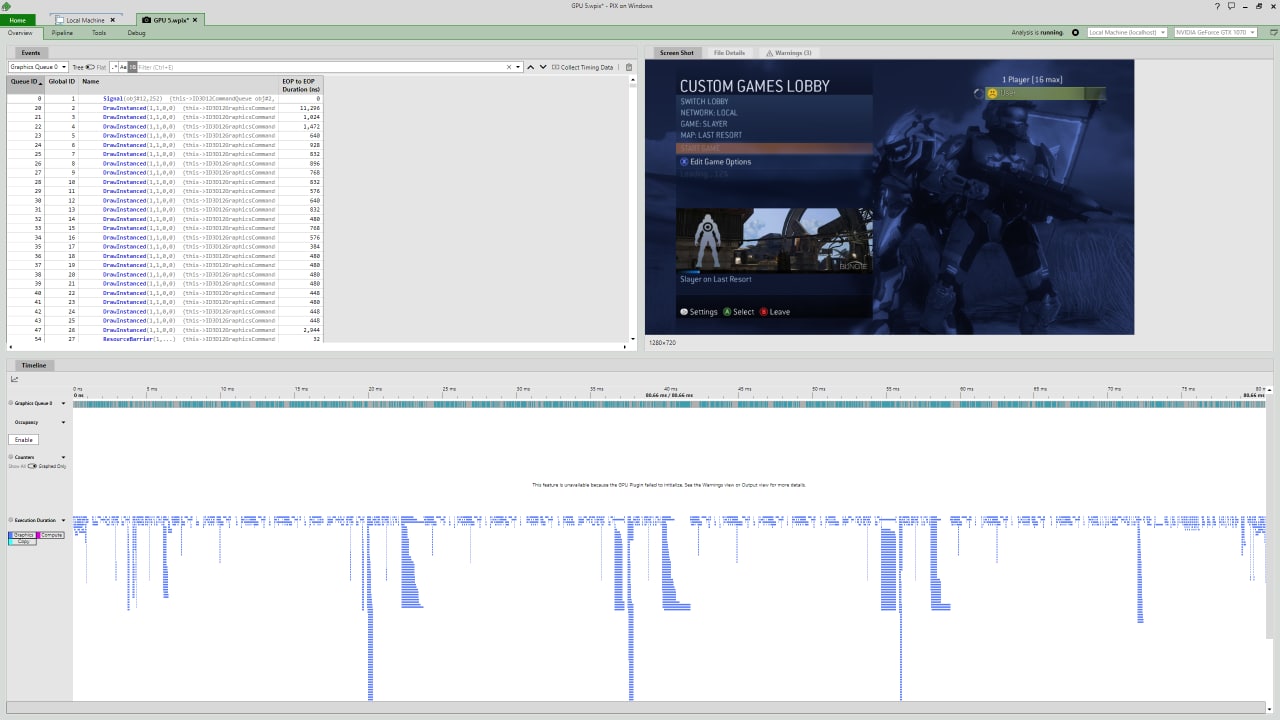Screen dimensions: 1280x720
Task: Click the timeline graph icon
Action: 15,379
